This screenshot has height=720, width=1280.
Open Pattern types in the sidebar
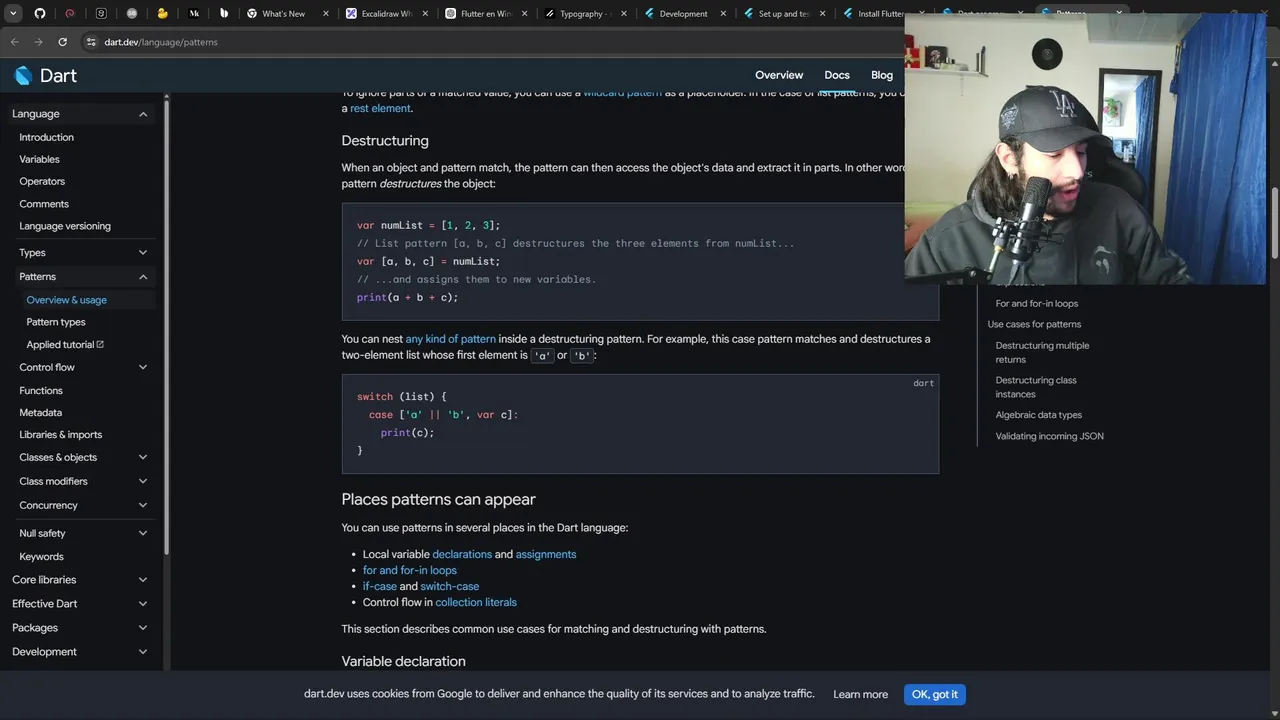click(56, 322)
